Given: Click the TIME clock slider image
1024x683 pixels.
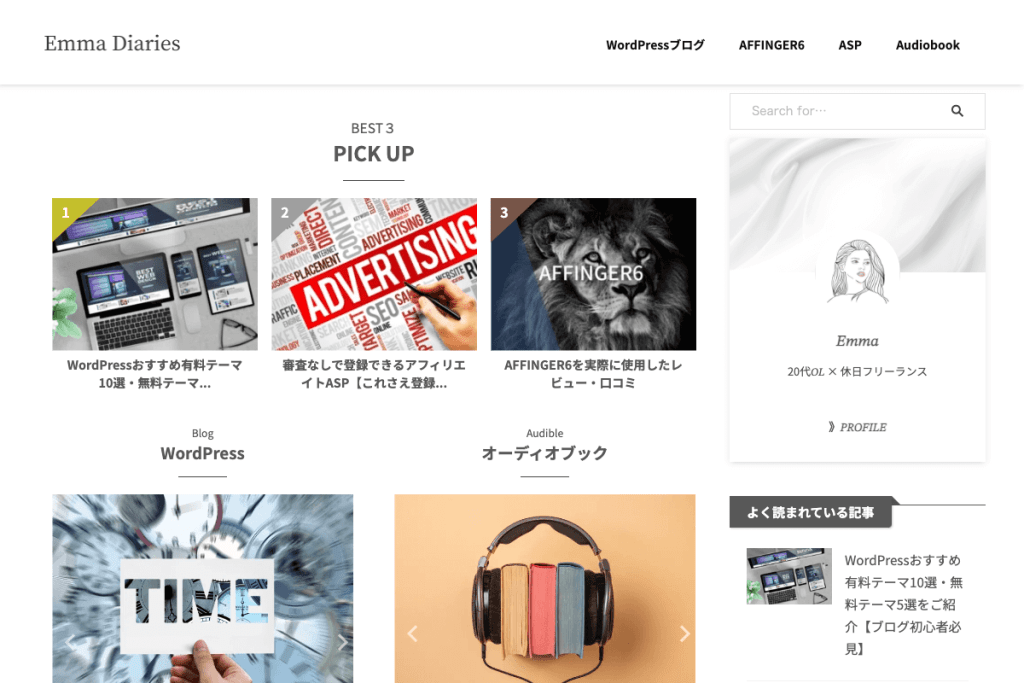Looking at the screenshot, I should 203,588.
